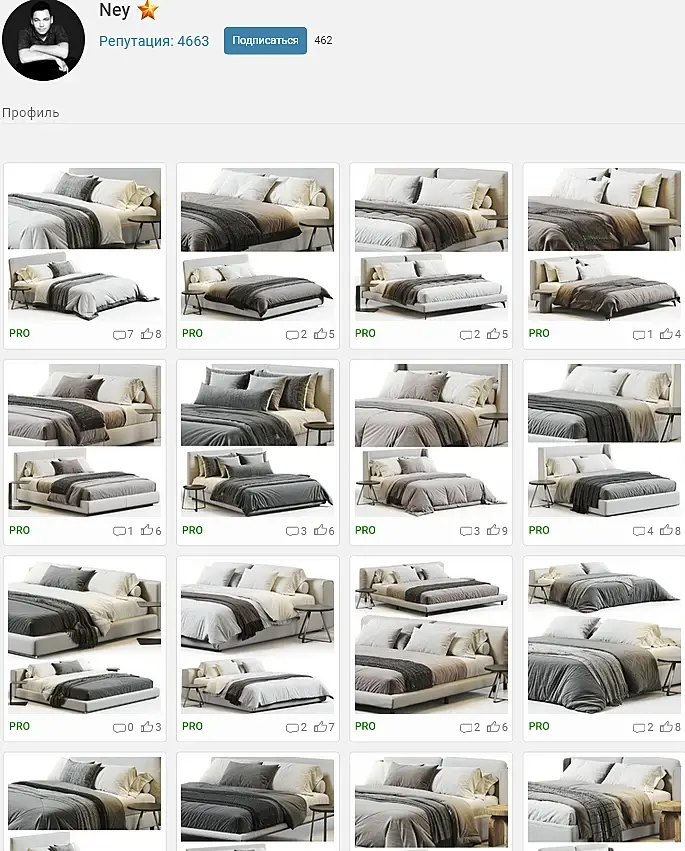The width and height of the screenshot is (685, 851).
Task: Click like icon with 7 likes, third row
Action: (x=320, y=726)
